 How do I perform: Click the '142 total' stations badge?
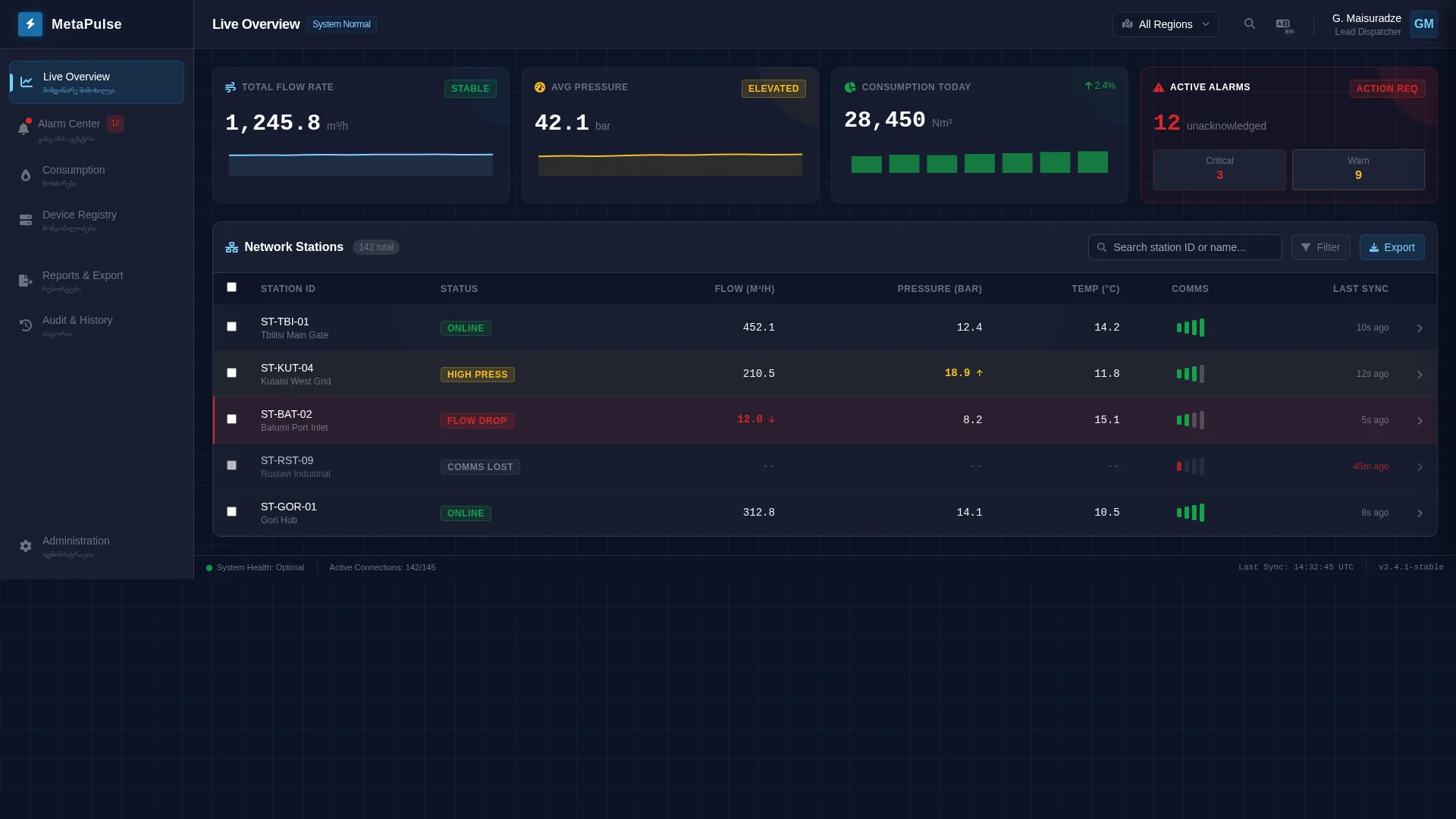pos(376,247)
